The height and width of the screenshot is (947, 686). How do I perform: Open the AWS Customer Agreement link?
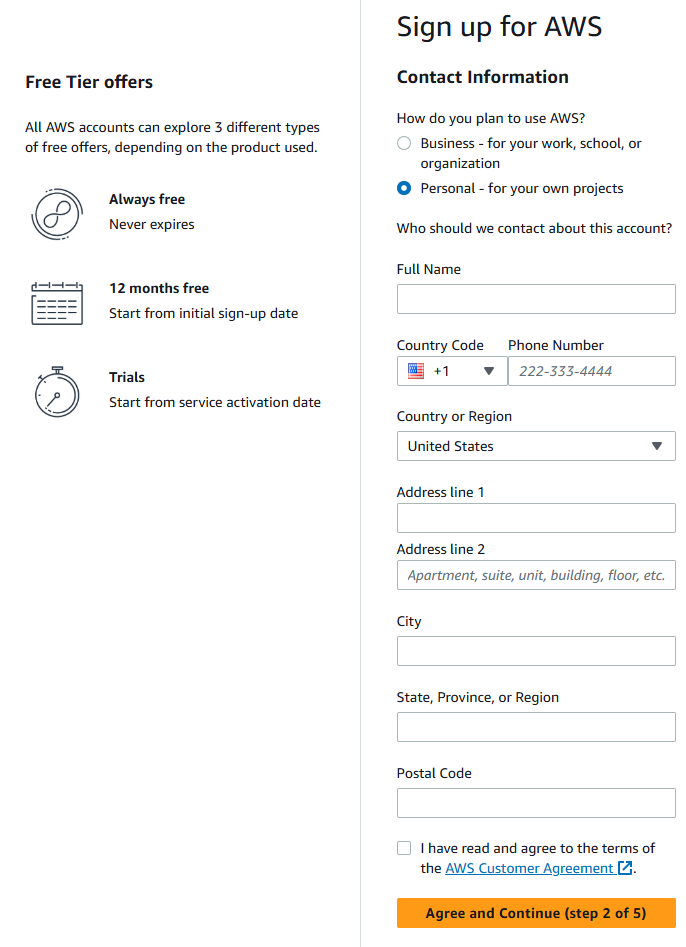pyautogui.click(x=530, y=868)
